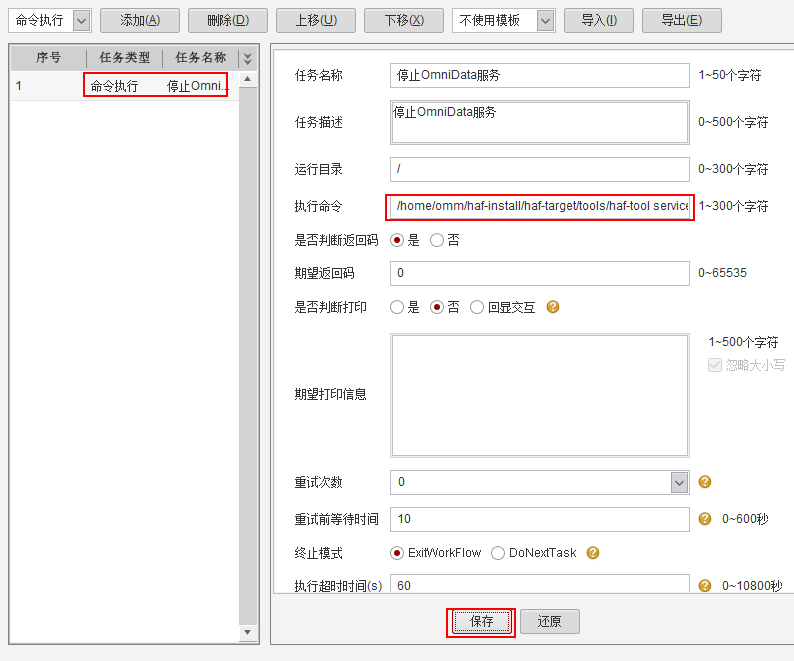794x661 pixels.
Task: Click 下移(X) button
Action: pos(404,21)
